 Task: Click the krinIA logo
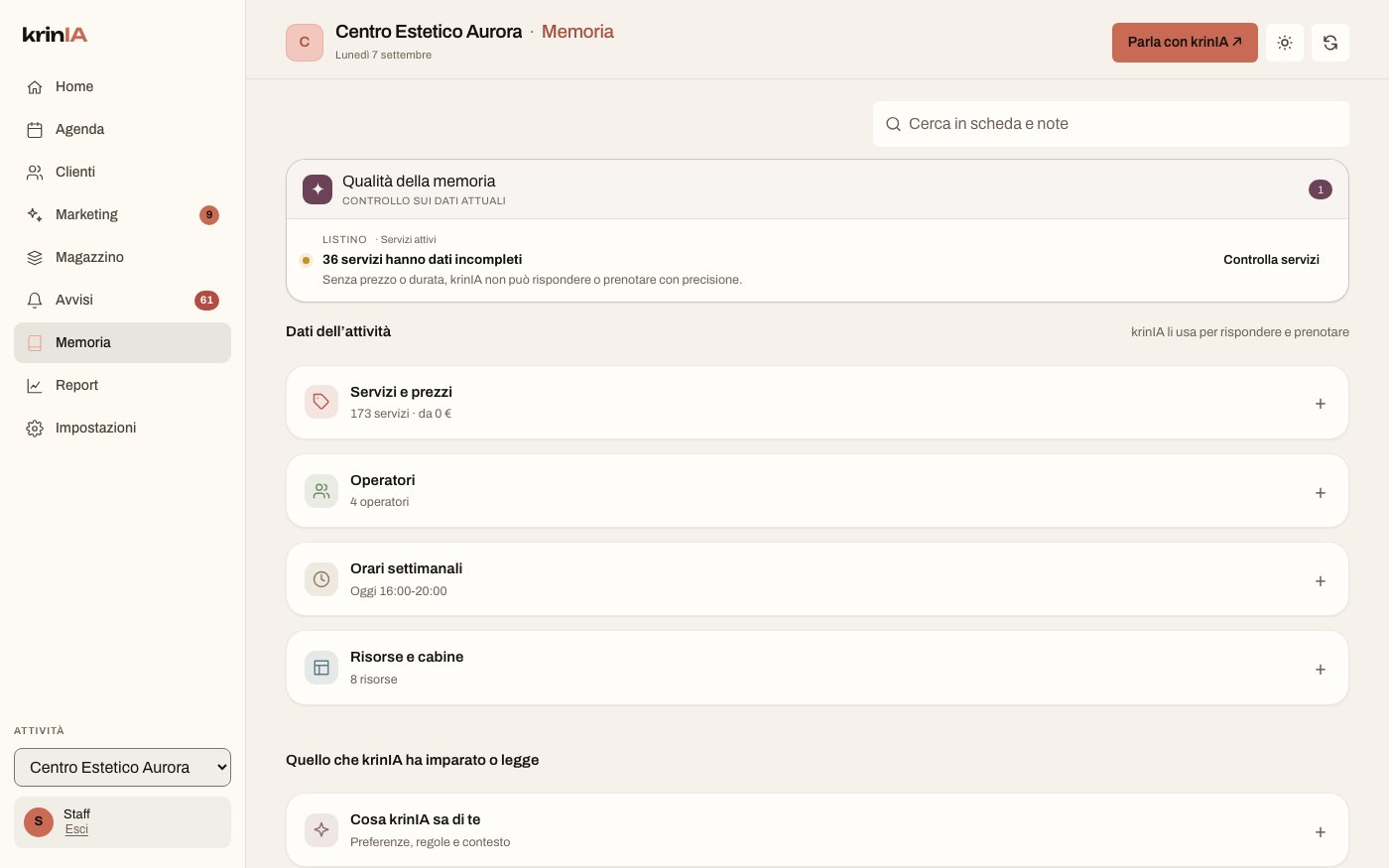click(55, 35)
